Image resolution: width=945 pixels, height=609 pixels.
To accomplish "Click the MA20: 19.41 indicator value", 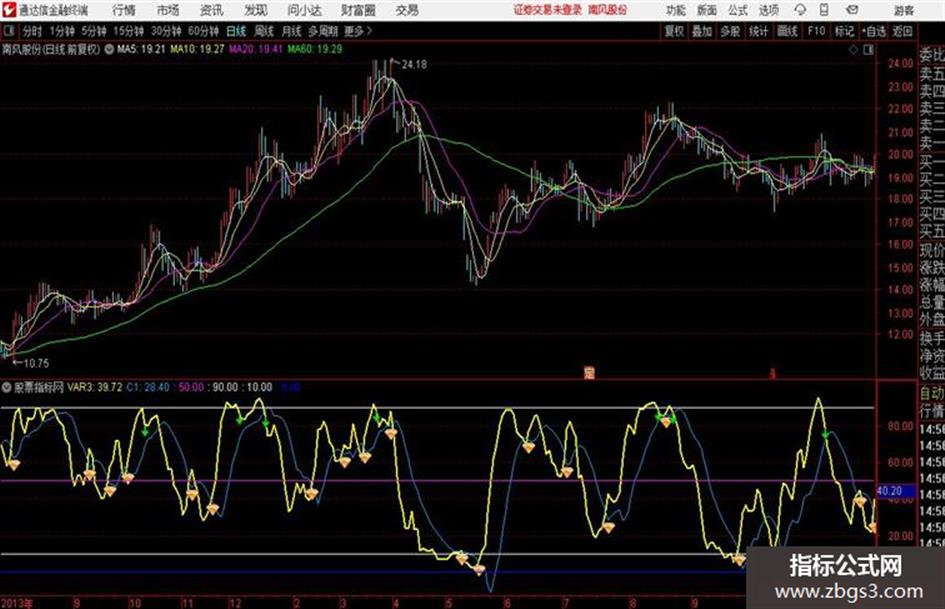I will point(256,49).
